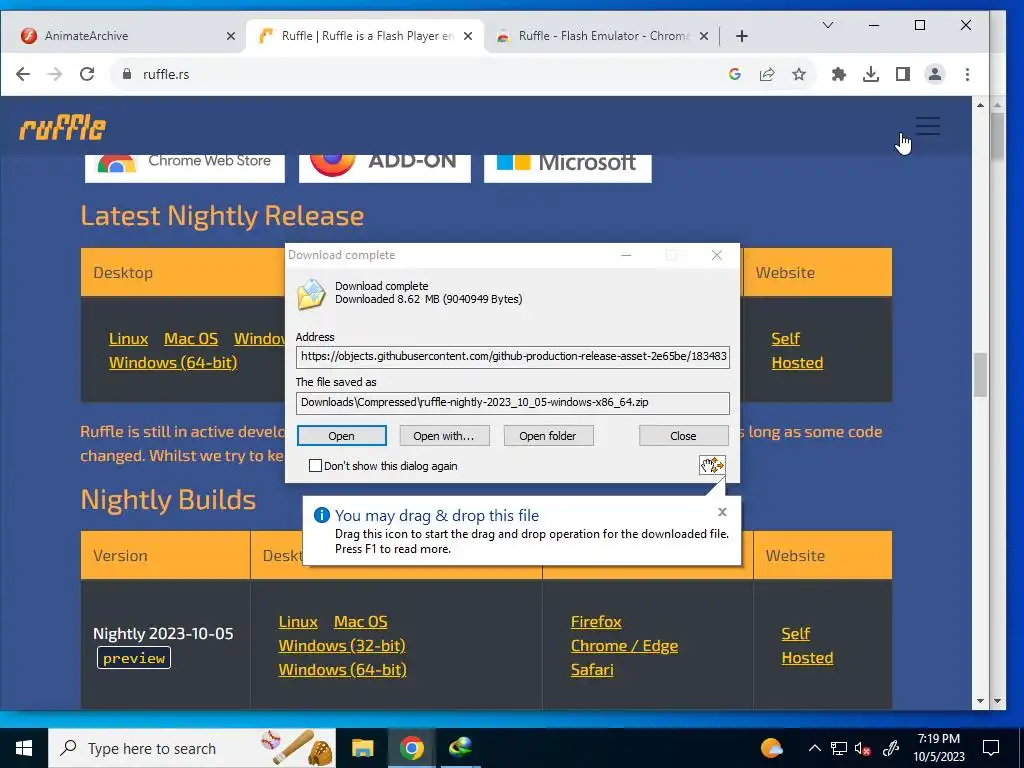1024x768 pixels.
Task: Click the share page icon
Action: pos(767,74)
